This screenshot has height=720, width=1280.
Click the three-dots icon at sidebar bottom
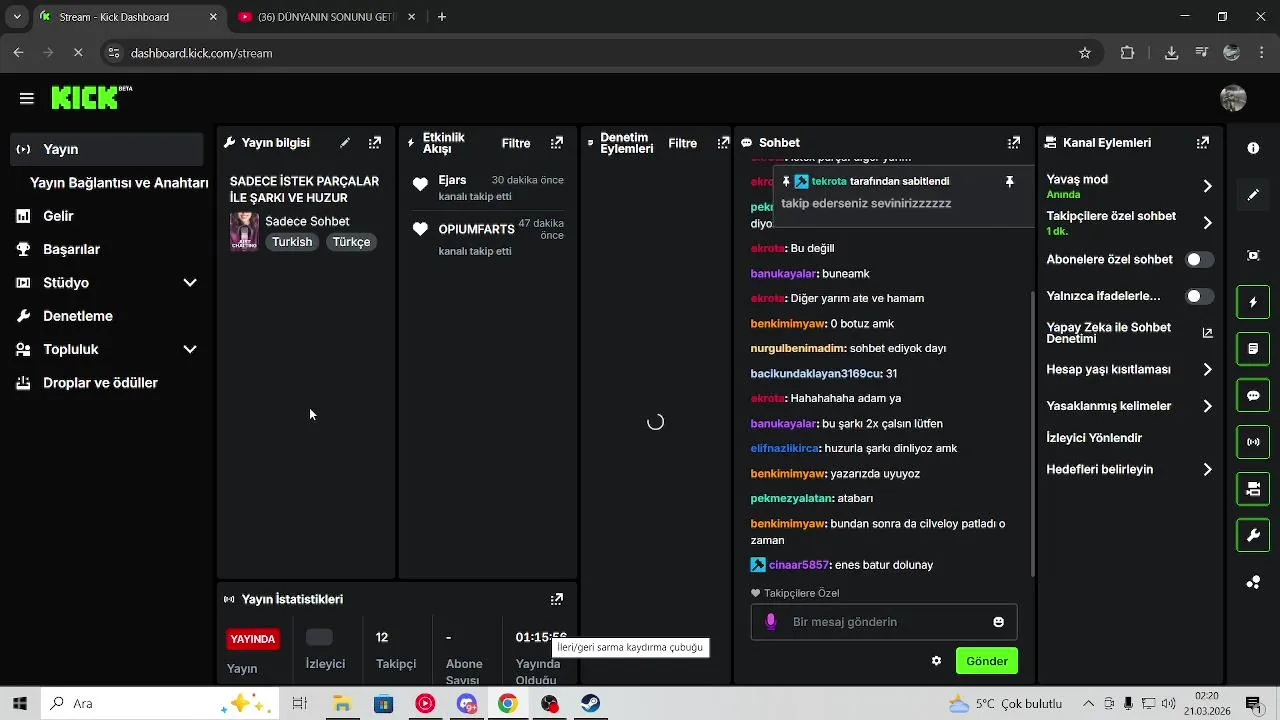1253,583
